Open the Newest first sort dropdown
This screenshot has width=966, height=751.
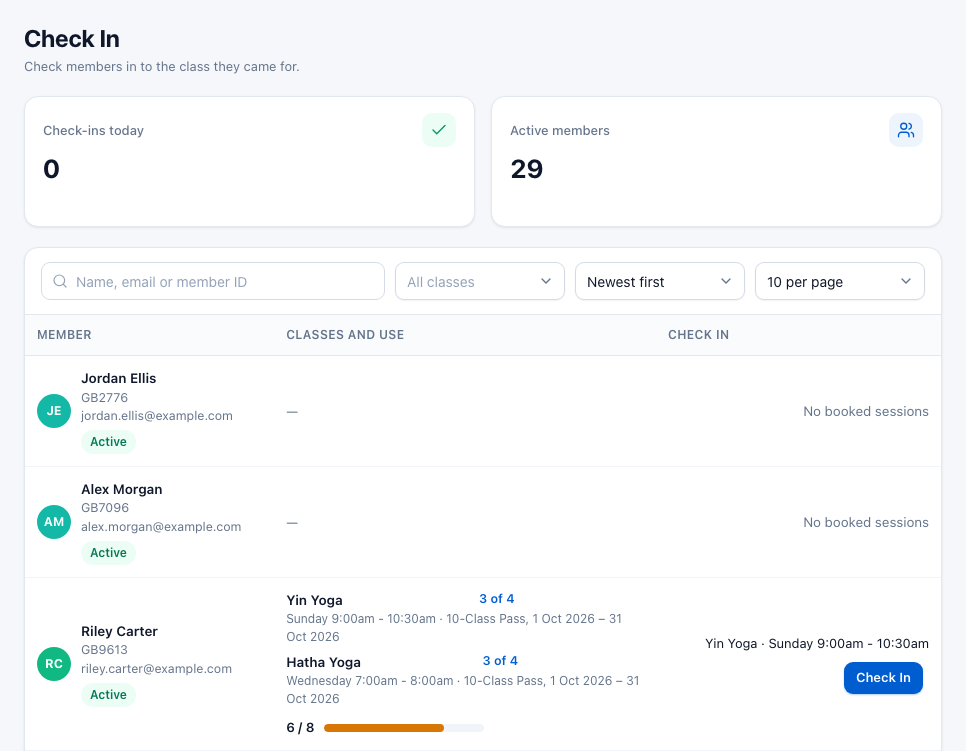pyautogui.click(x=660, y=282)
